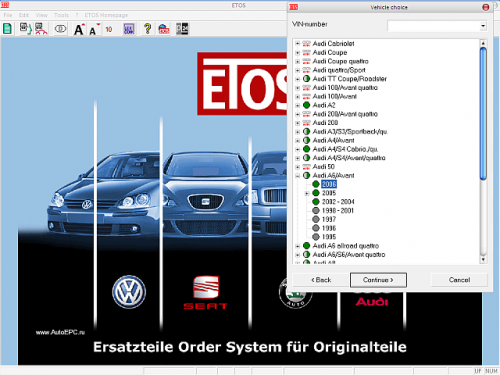Select Audi A3/S3/Sportback/qu. entry
Image resolution: width=500 pixels, height=375 pixels.
(350, 132)
